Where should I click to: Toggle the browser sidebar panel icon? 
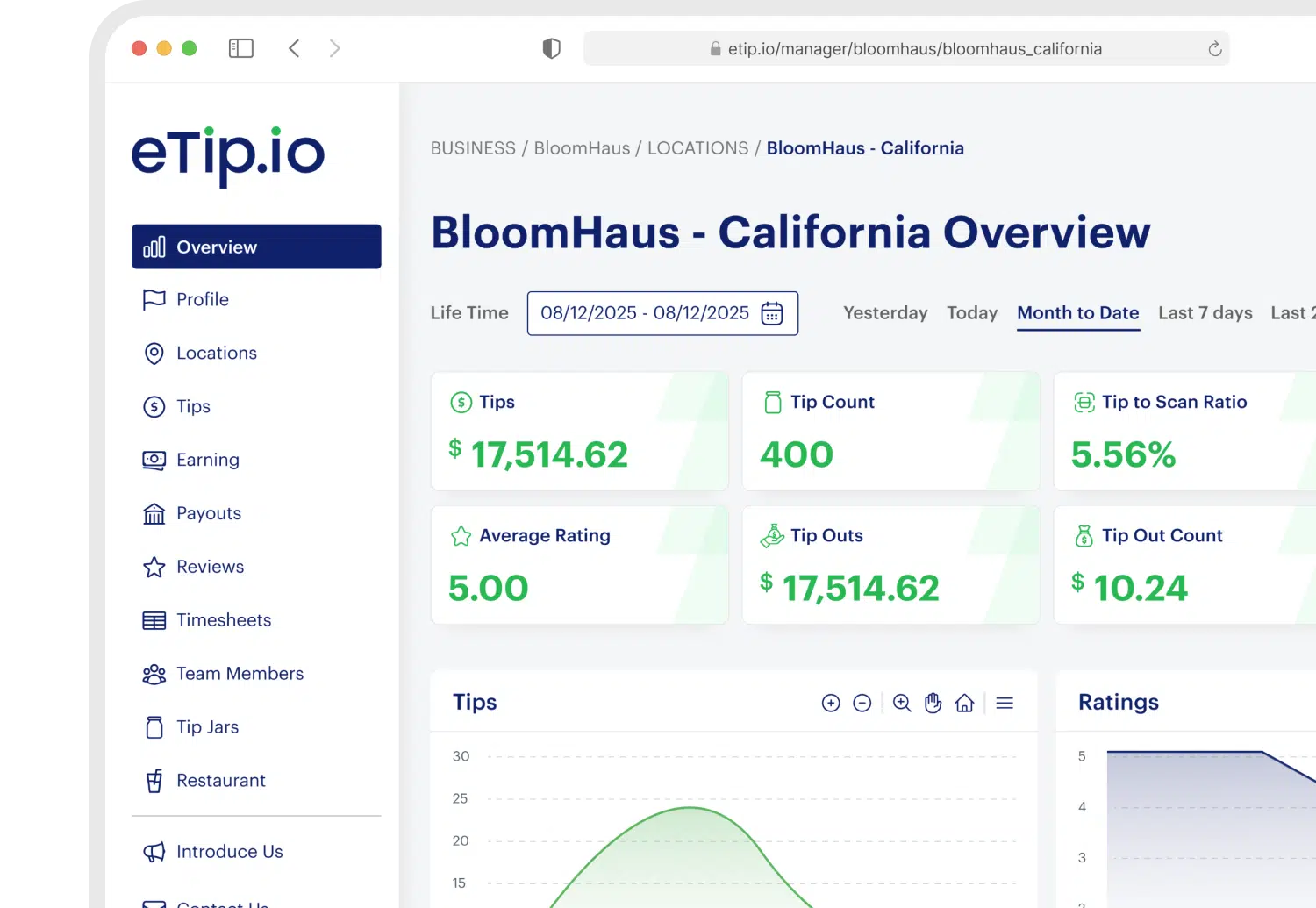pos(240,48)
